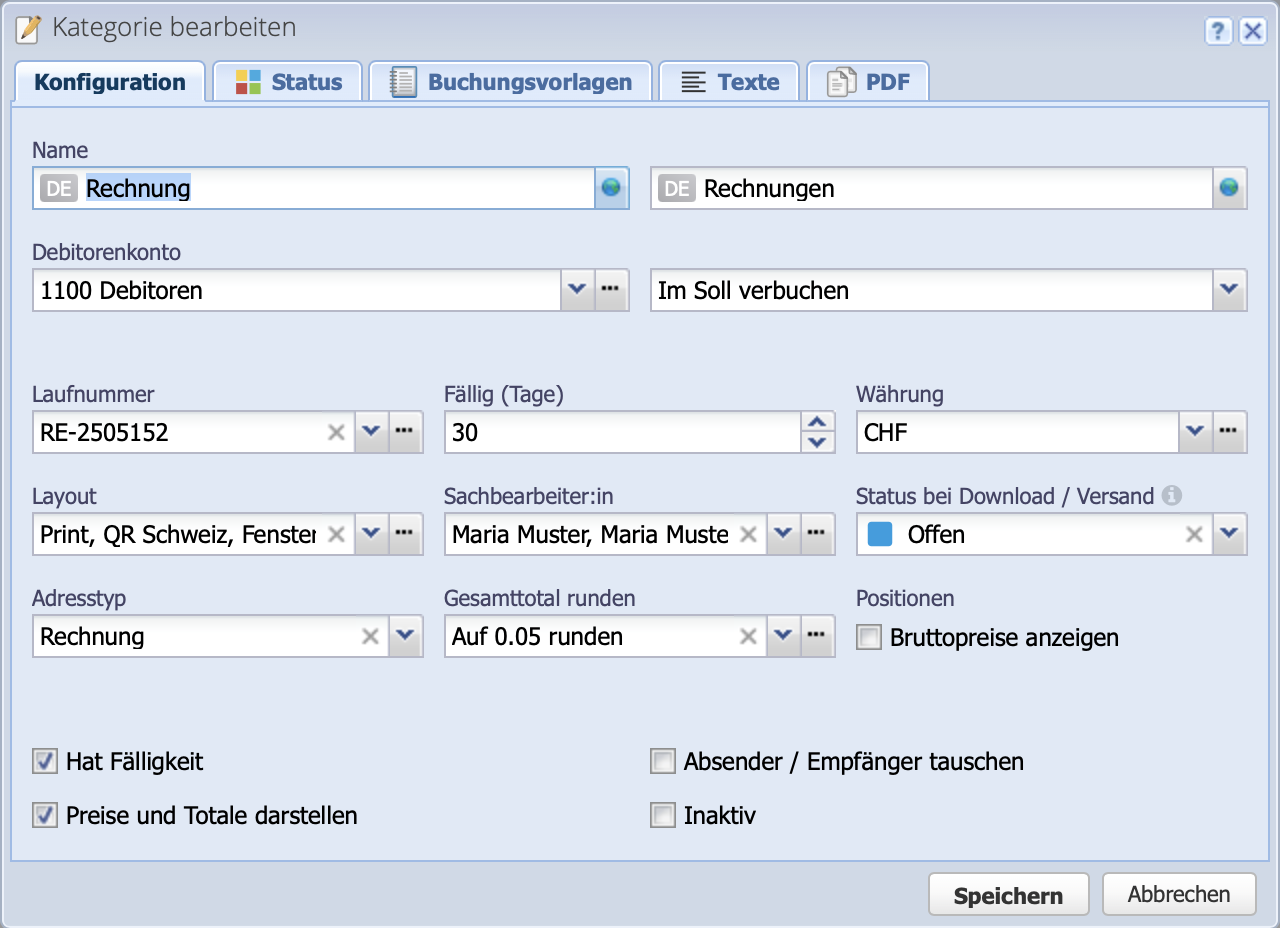Open the Währung dropdown
This screenshot has width=1280, height=928.
point(1195,432)
